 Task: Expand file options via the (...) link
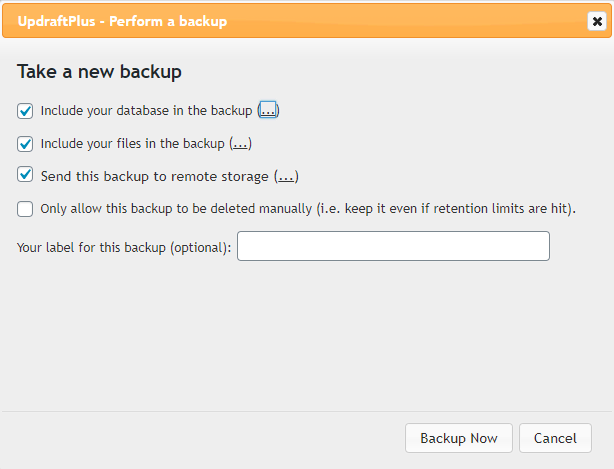pos(240,143)
